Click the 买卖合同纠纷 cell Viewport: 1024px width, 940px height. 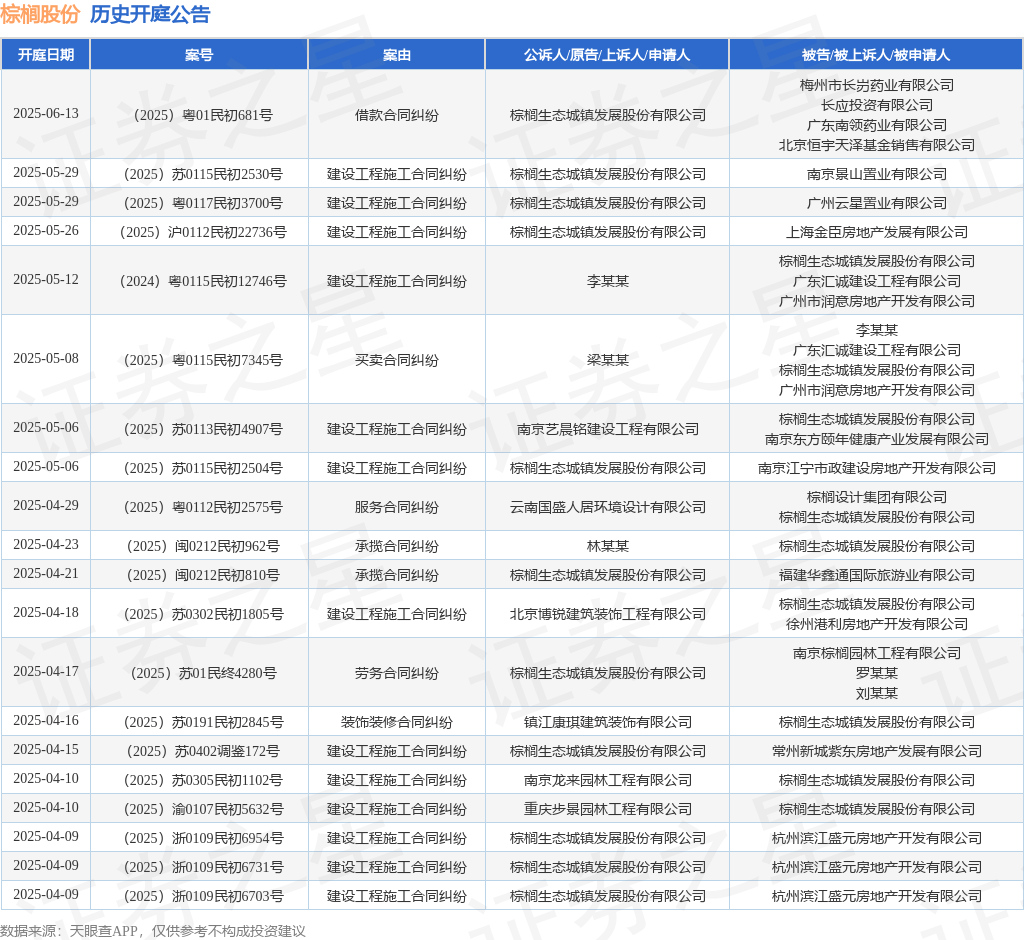[x=396, y=360]
